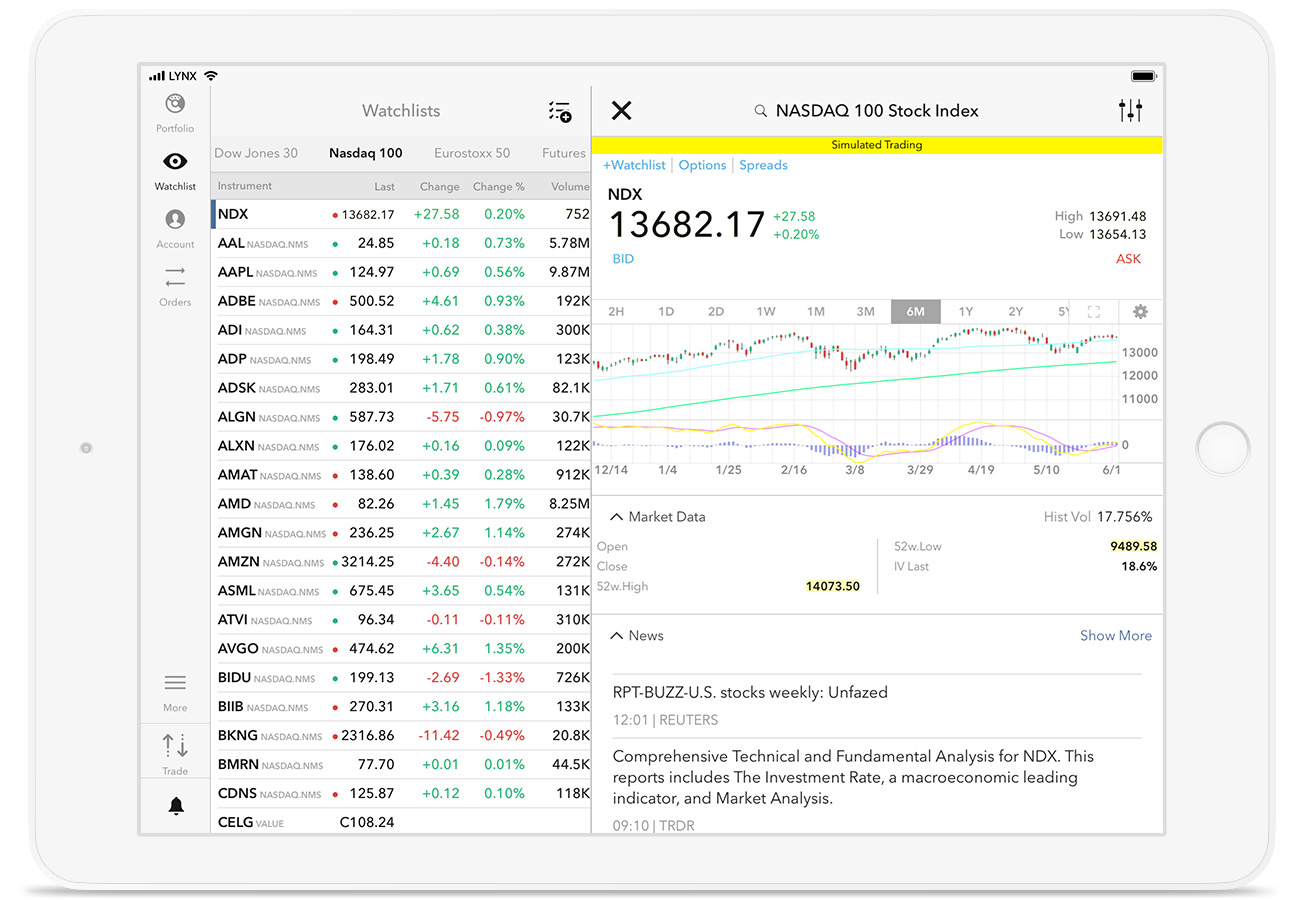Image resolution: width=1300 pixels, height=900 pixels.
Task: Sort by the Volume column header
Action: 570,186
